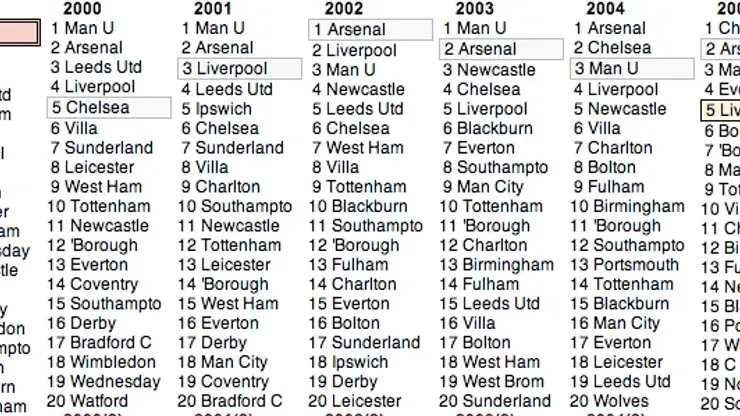The width and height of the screenshot is (740, 416).
Task: Select highlighted 5 Chelsea in 2000 column
Action: [x=108, y=108]
